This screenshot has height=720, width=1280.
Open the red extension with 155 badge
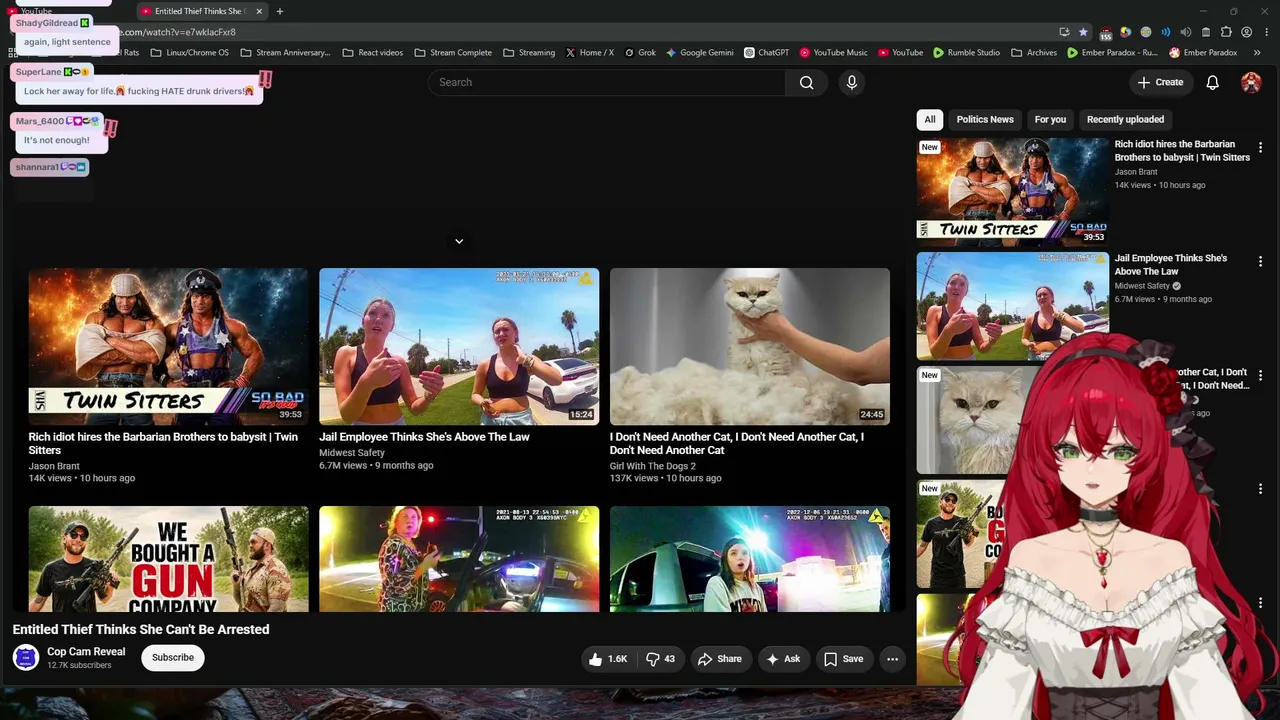(1106, 33)
